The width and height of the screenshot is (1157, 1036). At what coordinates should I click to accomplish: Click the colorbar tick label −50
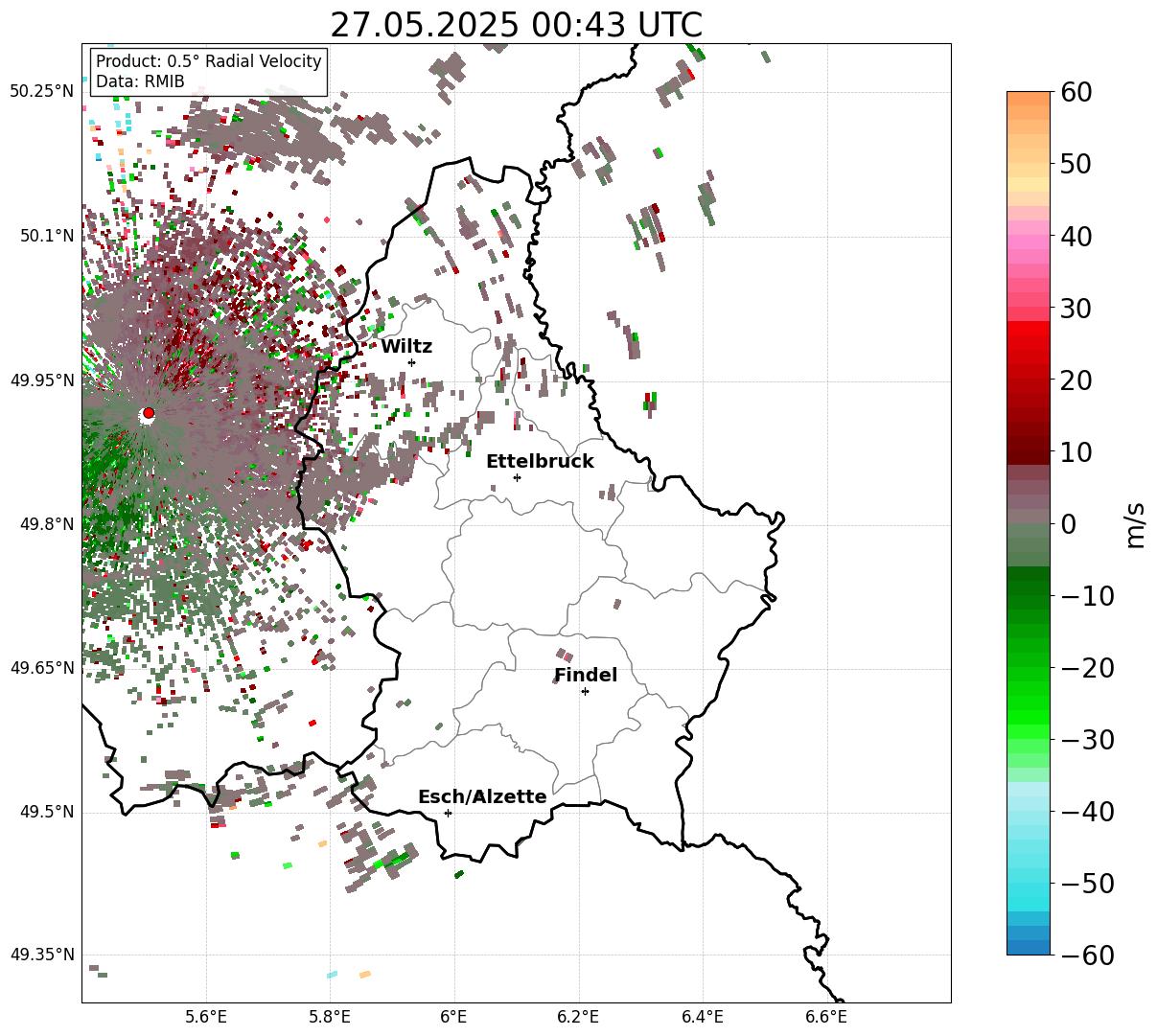coord(1087,884)
